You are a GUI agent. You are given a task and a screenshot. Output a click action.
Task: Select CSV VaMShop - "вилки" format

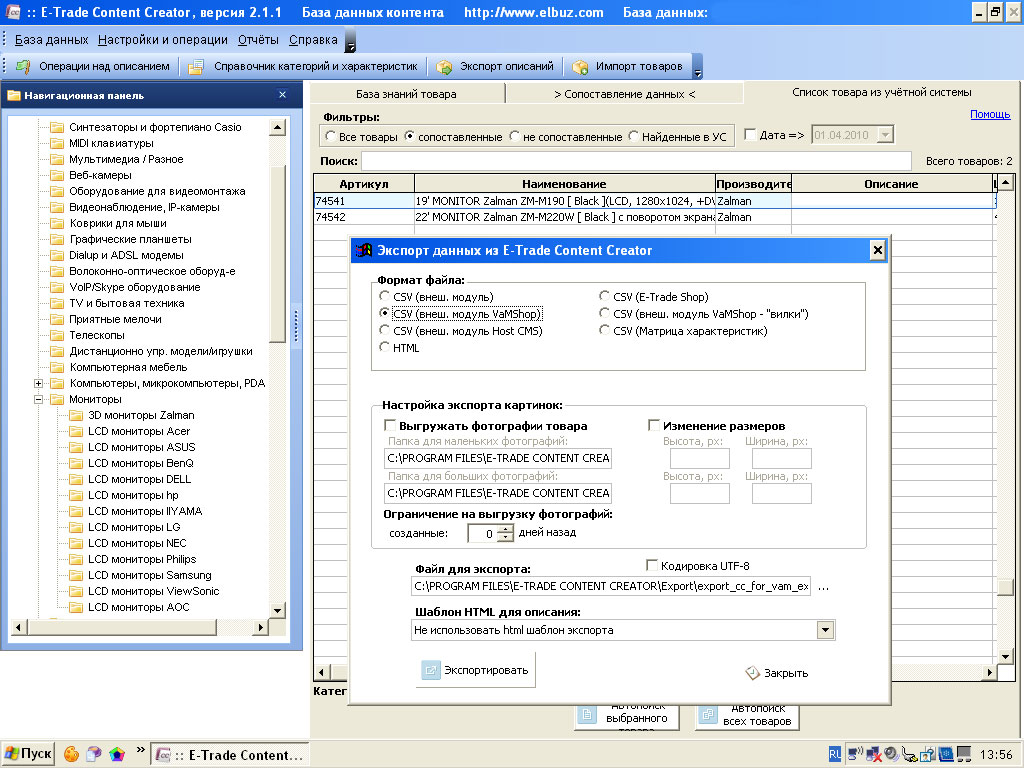pyautogui.click(x=605, y=313)
